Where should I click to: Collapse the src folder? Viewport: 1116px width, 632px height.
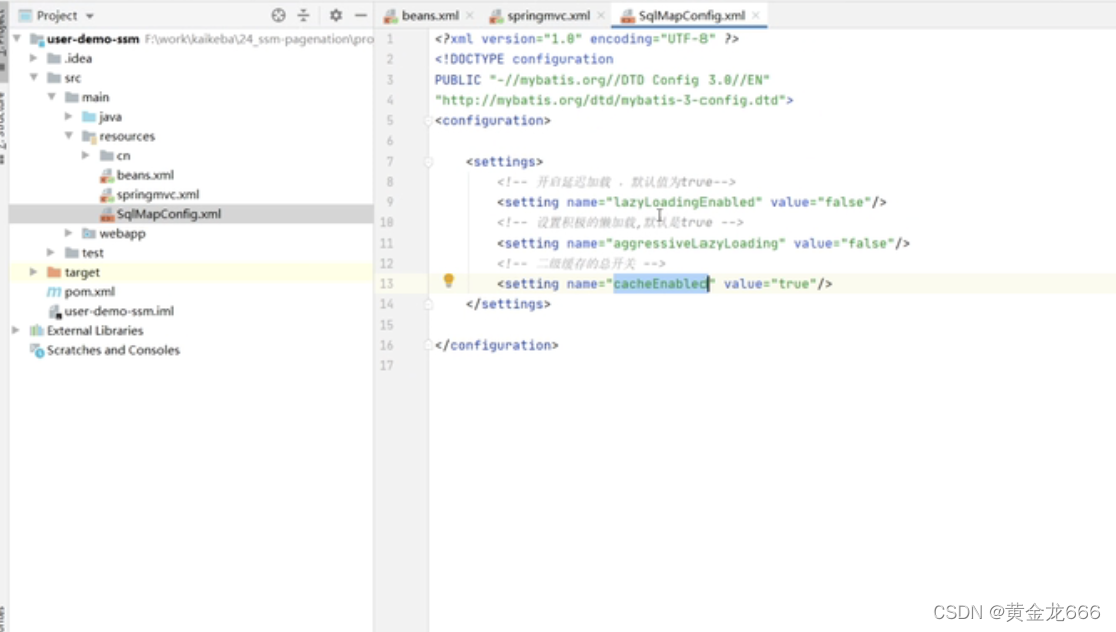tap(33, 77)
